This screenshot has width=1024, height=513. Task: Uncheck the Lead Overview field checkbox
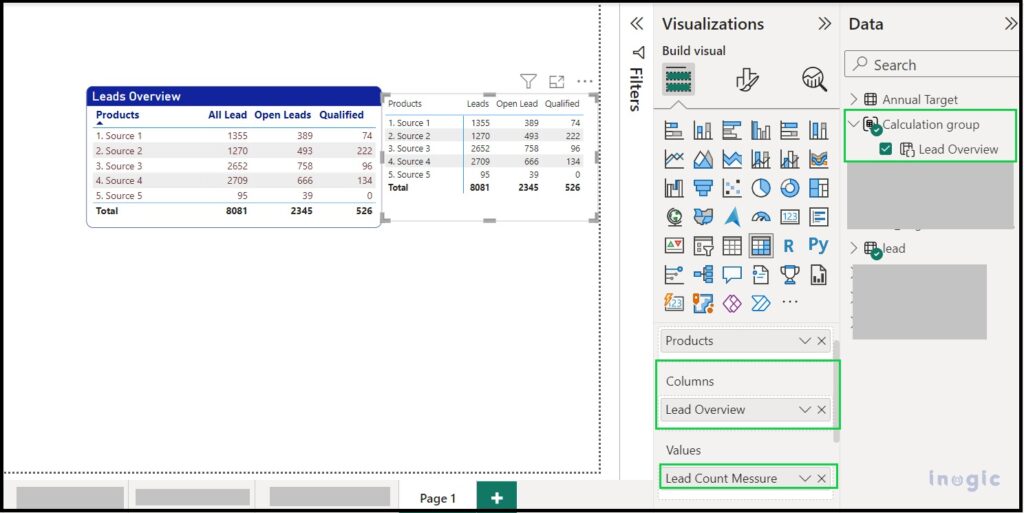(x=886, y=149)
